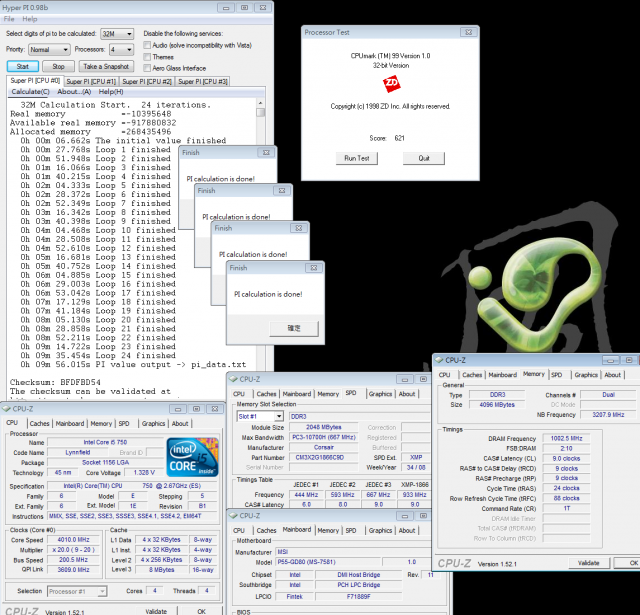Open the Processor #1 selection dropdown

tap(77, 591)
